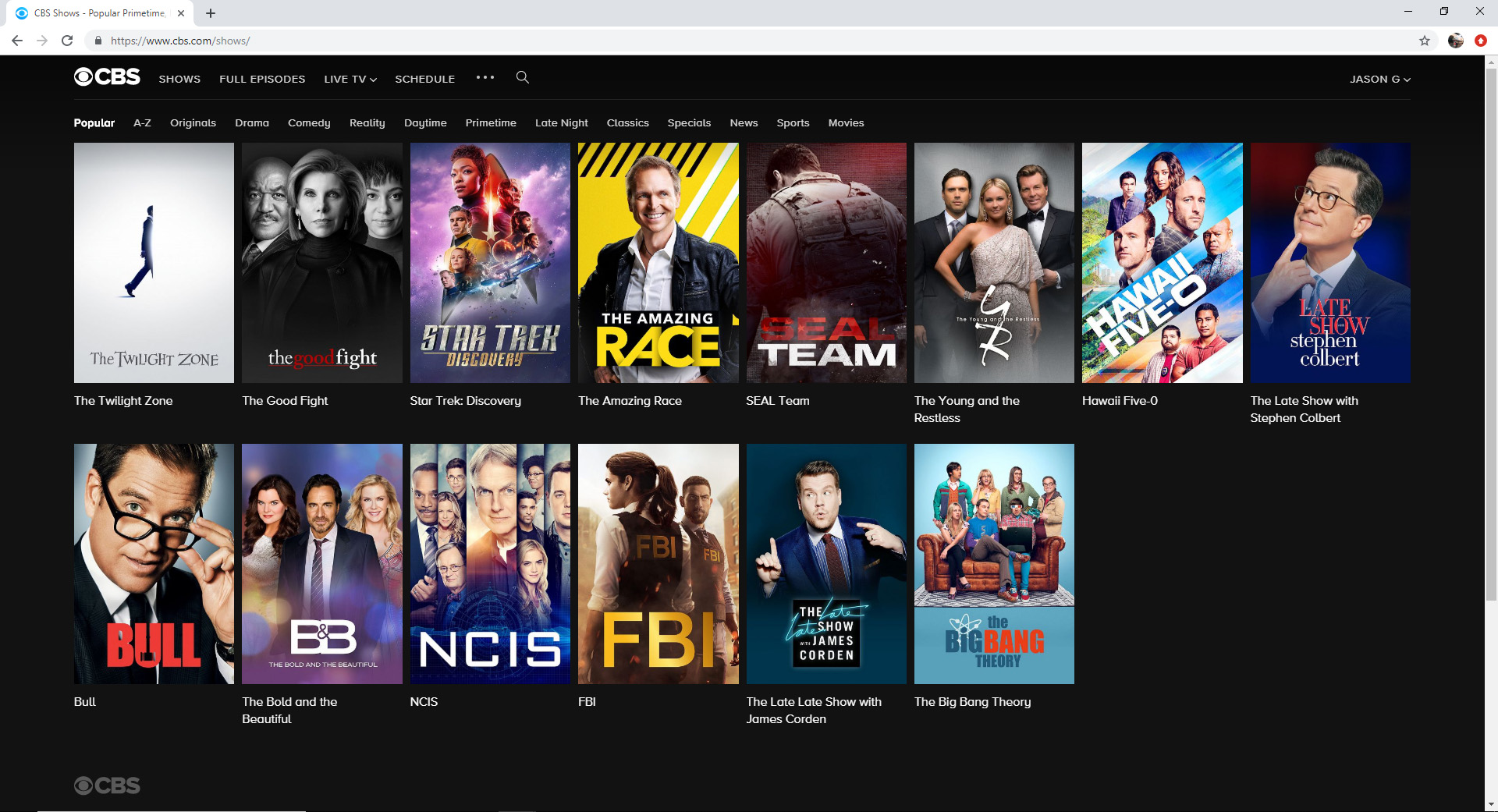Screen dimensions: 1498x812
Task: Open The Big Bang Theory poster
Action: pyautogui.click(x=994, y=564)
